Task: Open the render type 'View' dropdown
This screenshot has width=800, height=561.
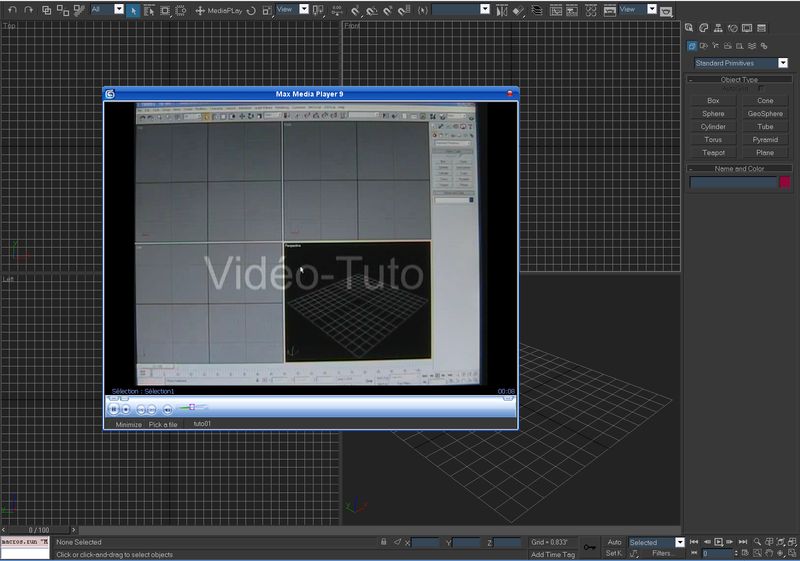Action: tap(652, 9)
